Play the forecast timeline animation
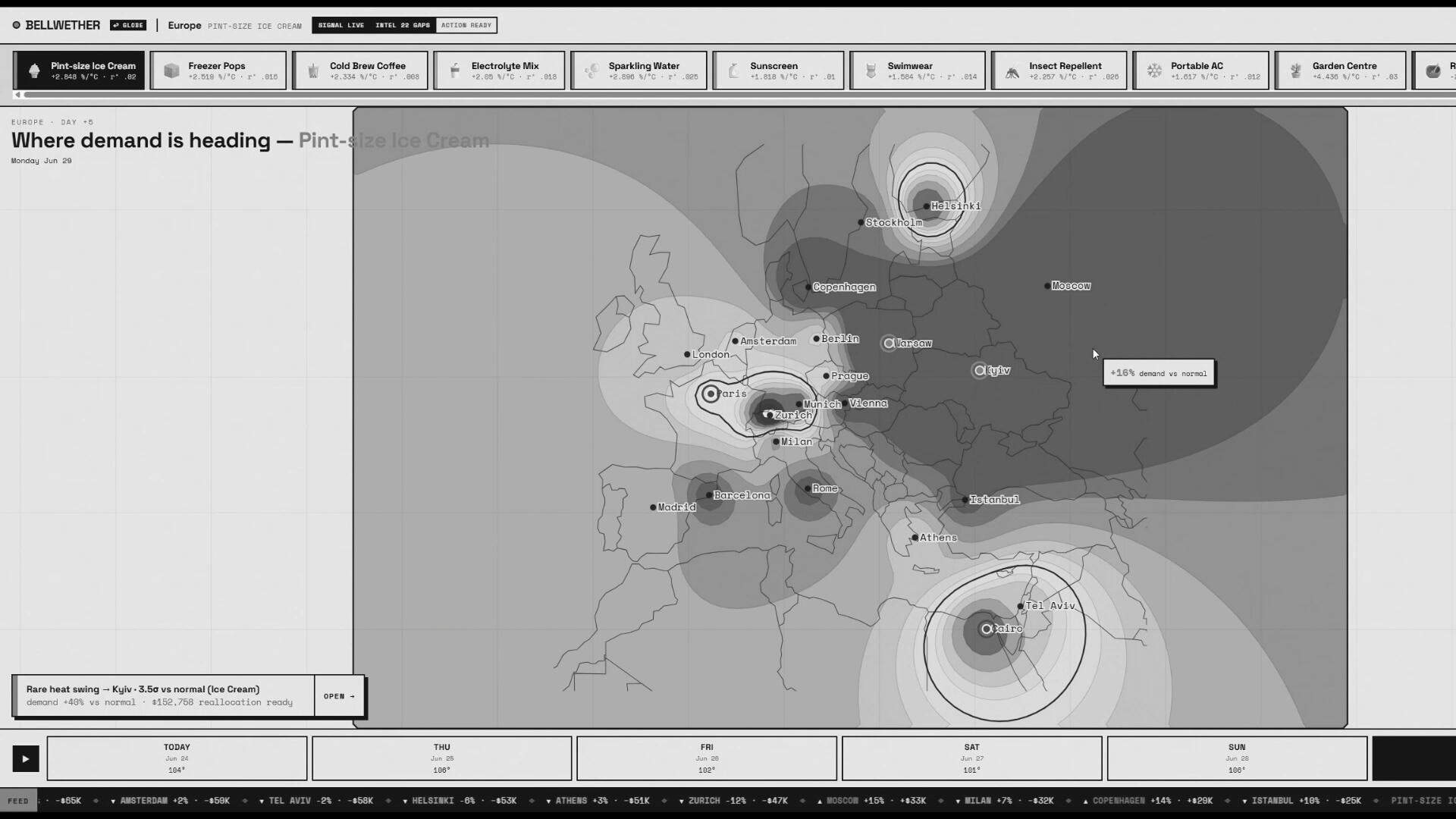The height and width of the screenshot is (819, 1456). pos(26,758)
